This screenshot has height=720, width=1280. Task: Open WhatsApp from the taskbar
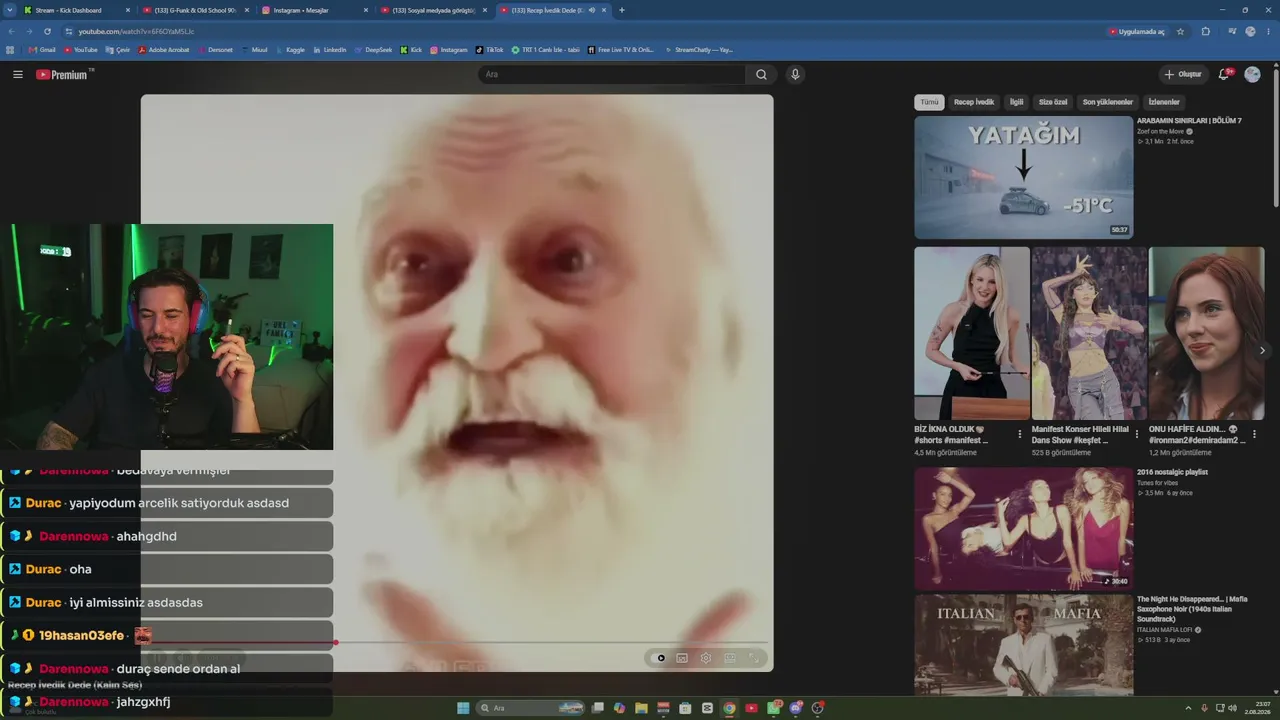[774, 708]
